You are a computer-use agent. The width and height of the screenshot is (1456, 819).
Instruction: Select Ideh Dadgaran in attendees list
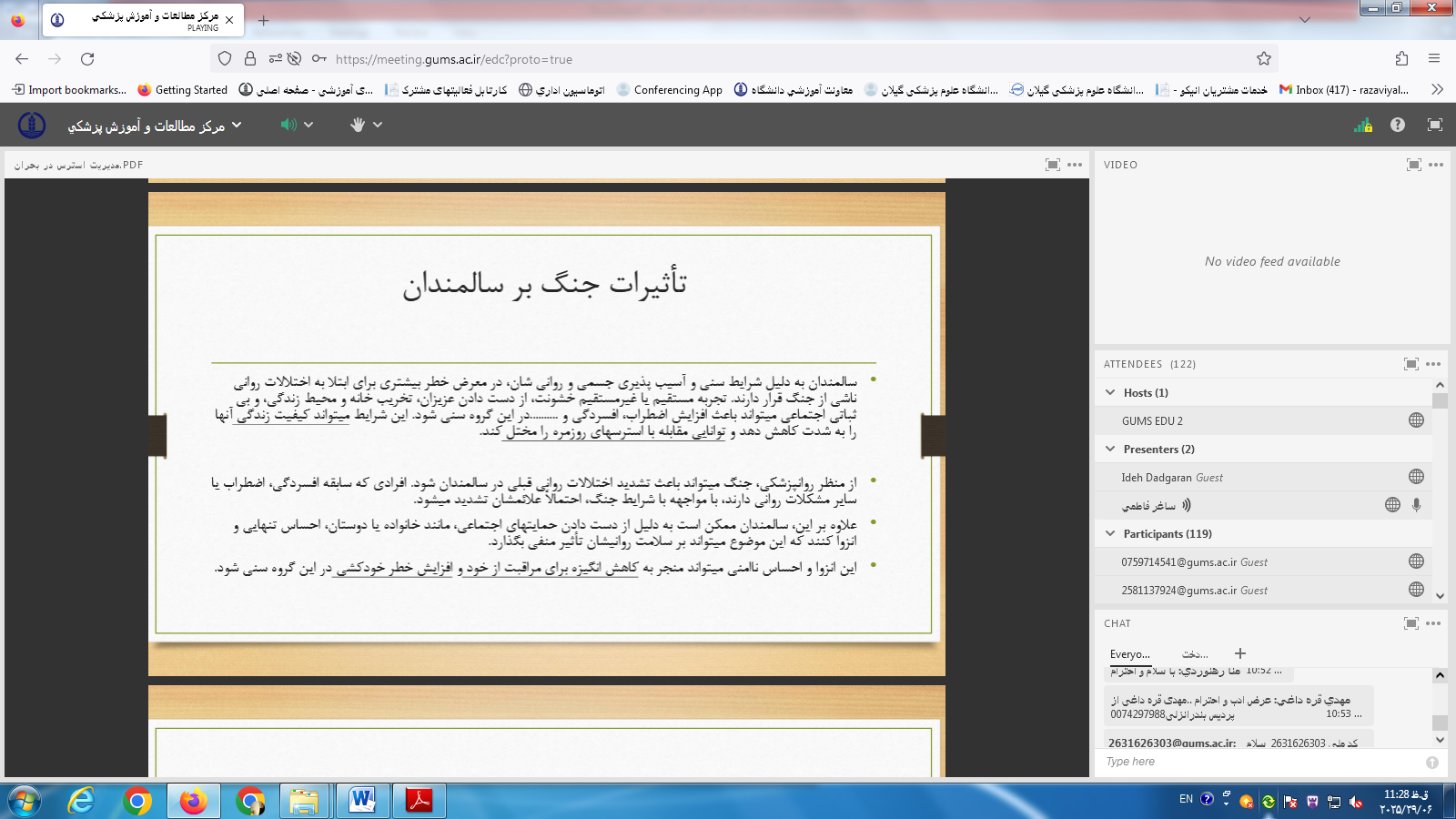(1171, 477)
